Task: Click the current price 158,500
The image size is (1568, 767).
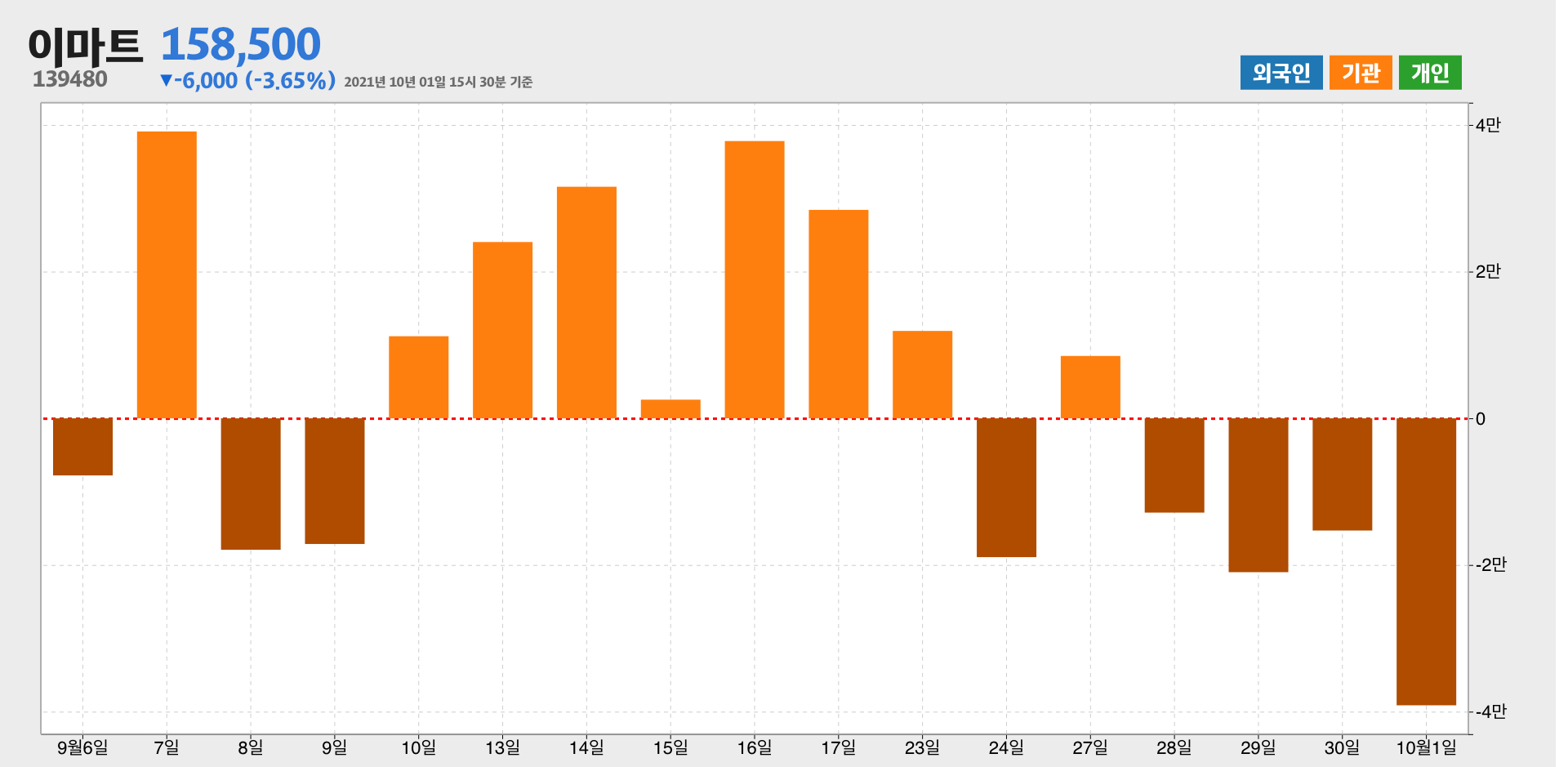Action: [x=241, y=44]
